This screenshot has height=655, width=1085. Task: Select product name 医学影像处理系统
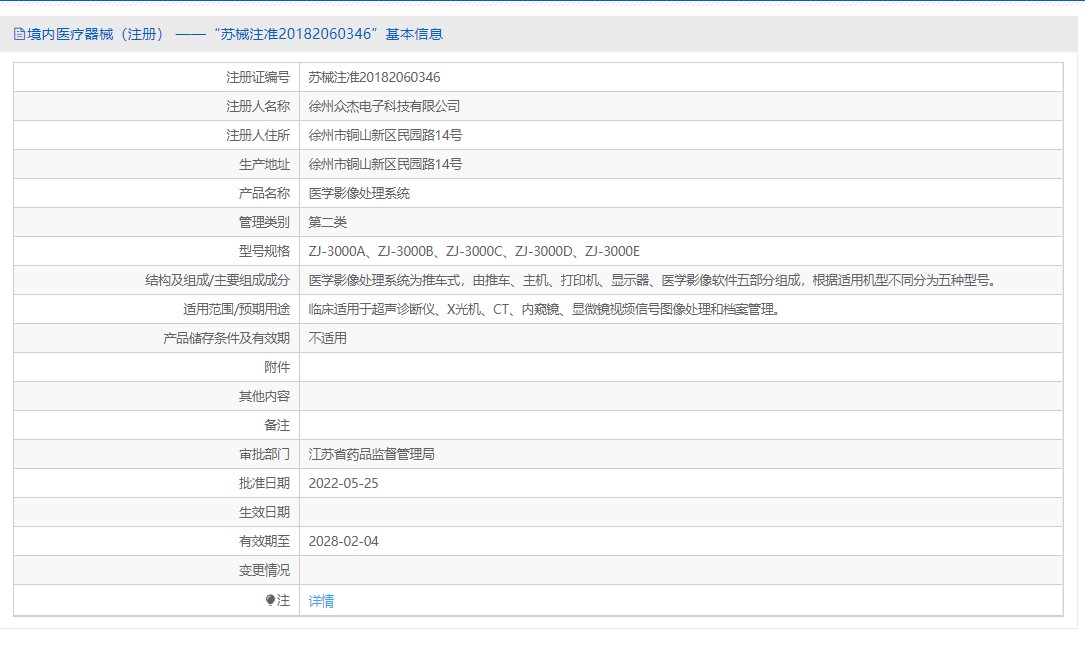click(359, 194)
